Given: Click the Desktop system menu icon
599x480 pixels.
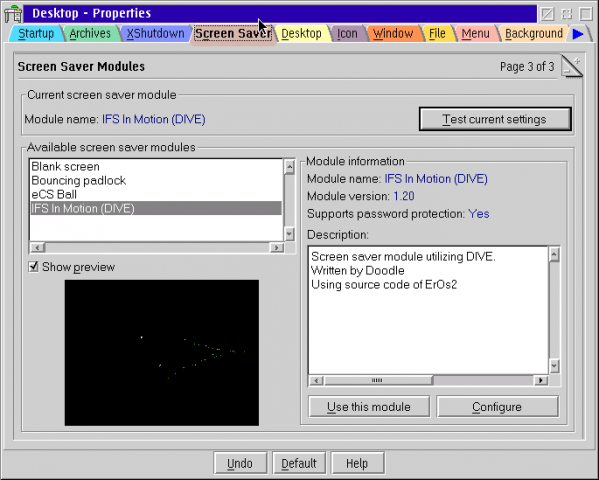Looking at the screenshot, I should click(x=13, y=14).
